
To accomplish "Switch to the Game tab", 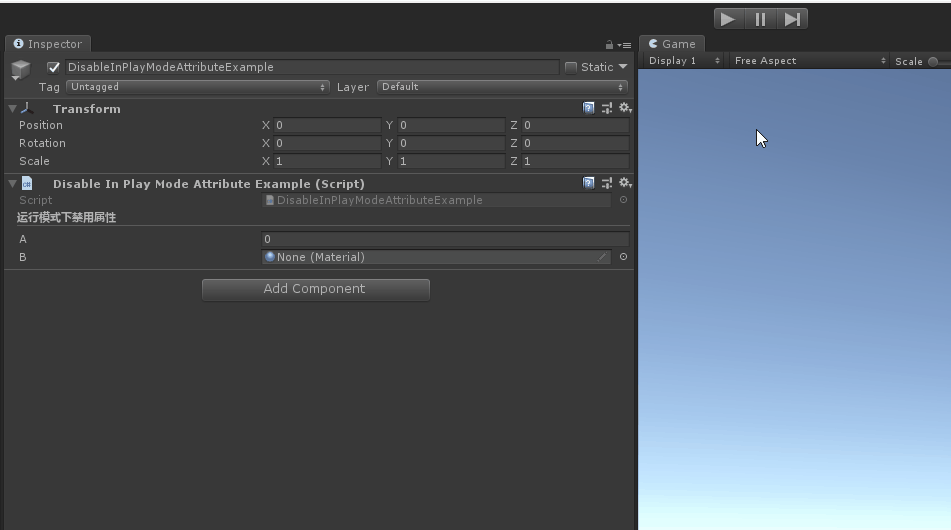I will (x=672, y=44).
